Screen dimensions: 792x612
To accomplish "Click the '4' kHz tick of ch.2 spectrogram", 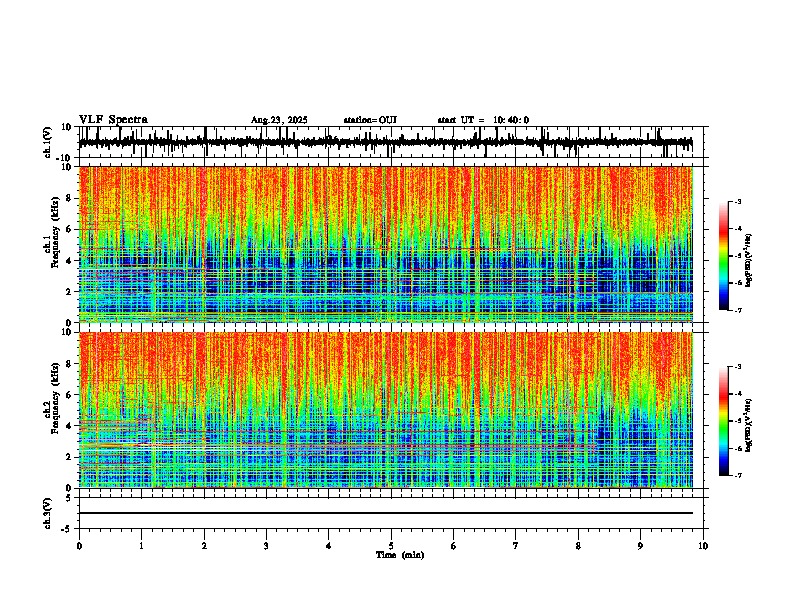I will tap(70, 426).
